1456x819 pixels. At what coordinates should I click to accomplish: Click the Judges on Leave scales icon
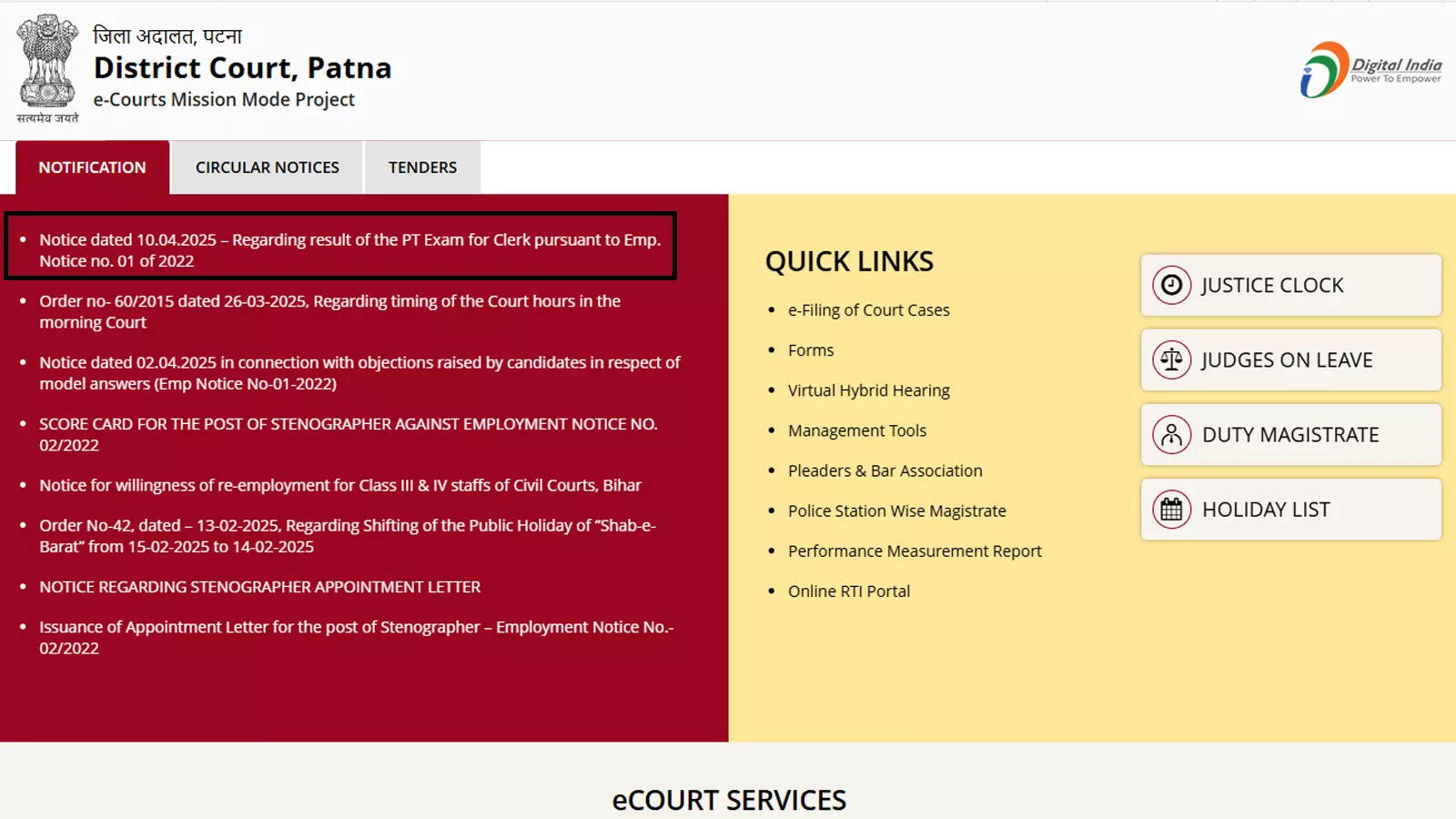click(1171, 360)
